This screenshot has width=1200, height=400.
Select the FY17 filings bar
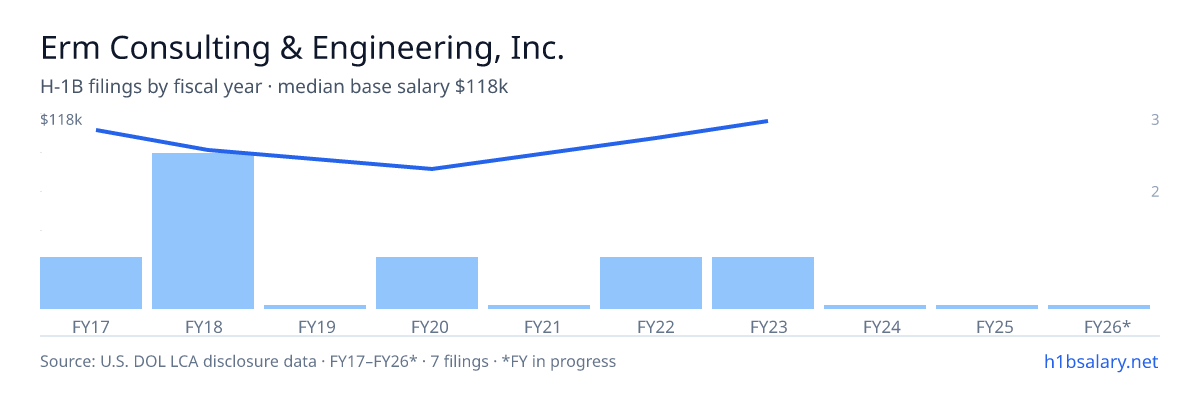tap(91, 283)
